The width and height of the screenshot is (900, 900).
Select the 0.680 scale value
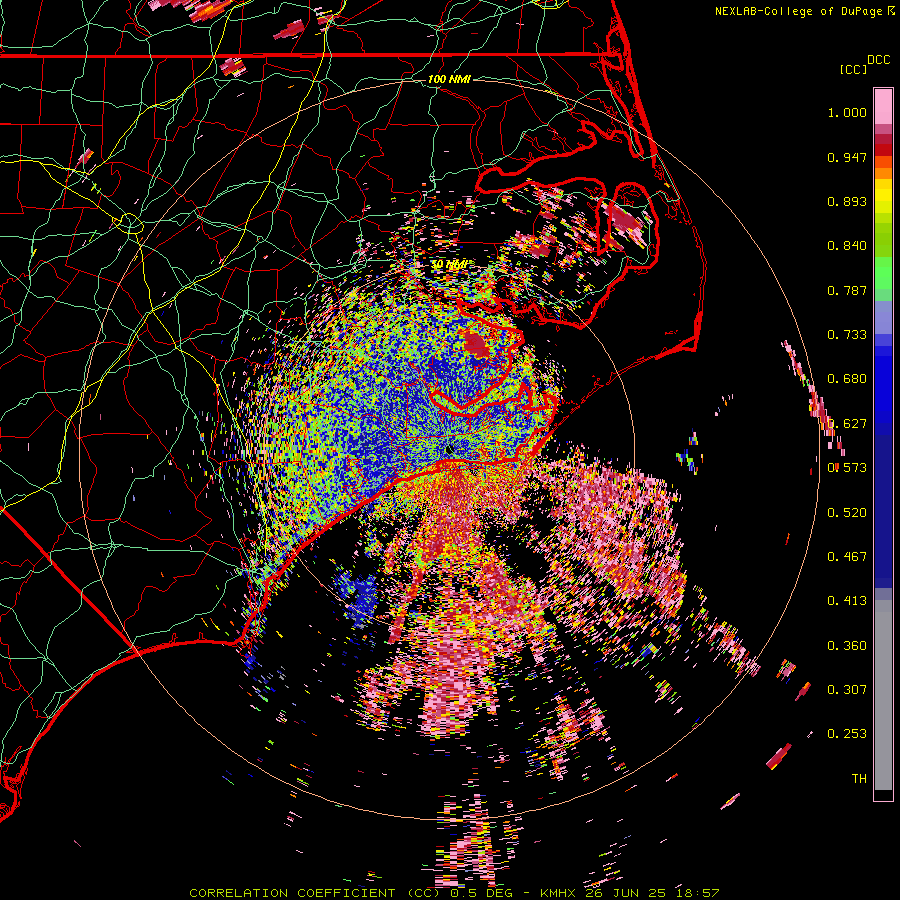(847, 379)
